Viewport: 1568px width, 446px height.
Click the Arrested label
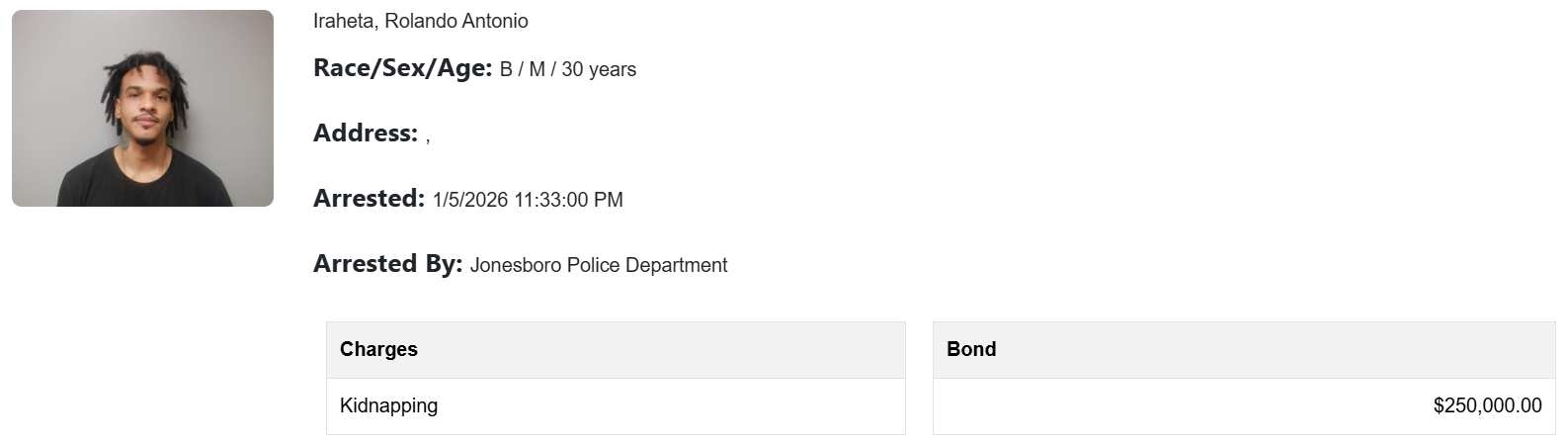(369, 199)
